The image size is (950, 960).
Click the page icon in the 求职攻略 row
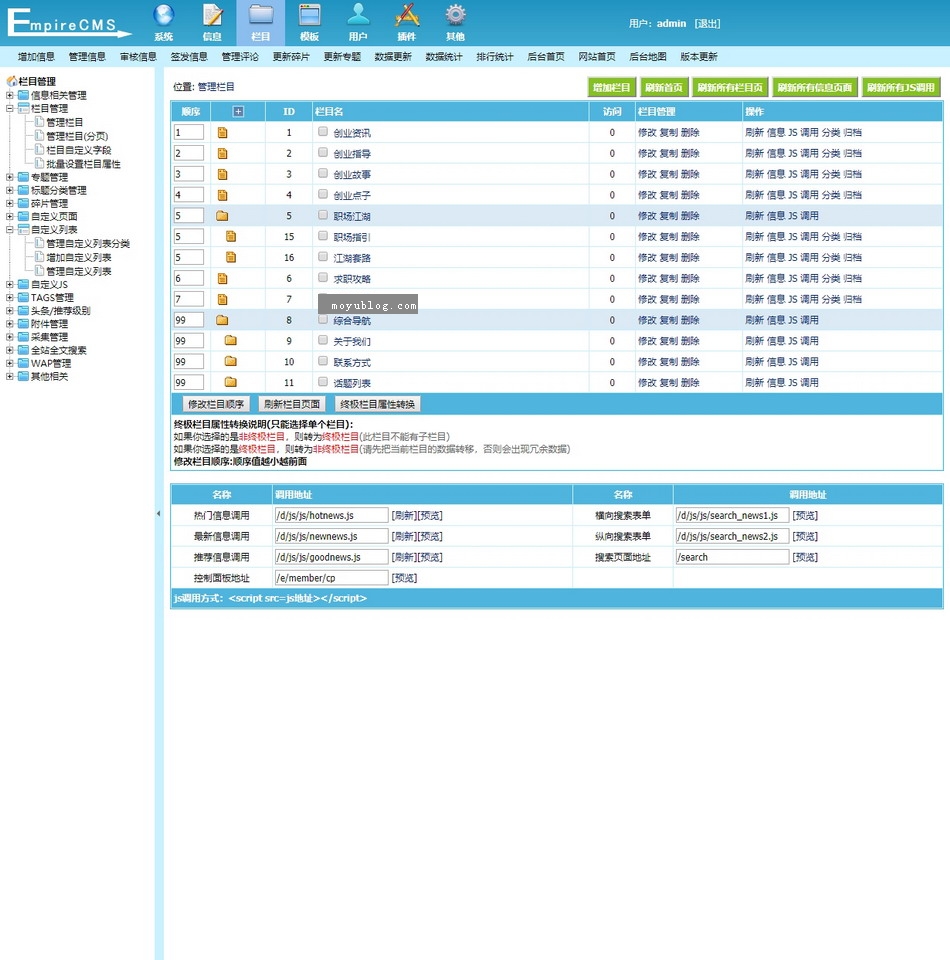coord(222,279)
